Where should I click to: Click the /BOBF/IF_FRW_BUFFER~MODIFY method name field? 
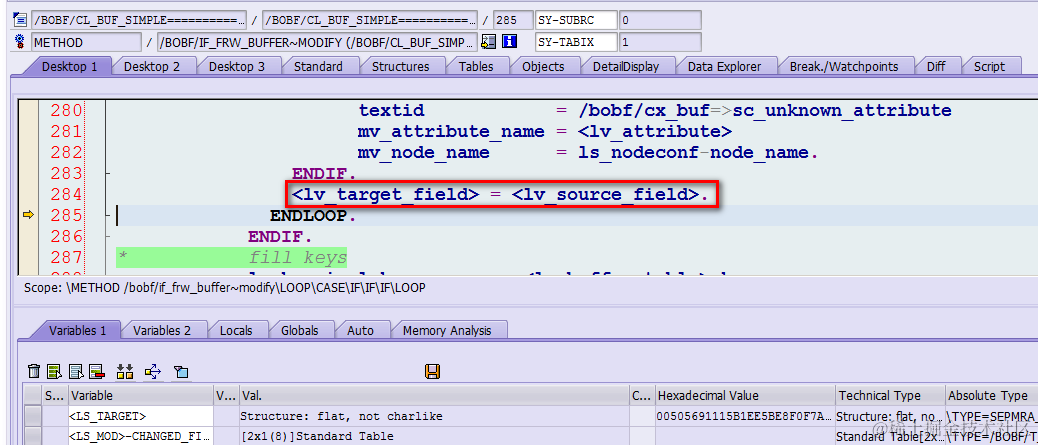click(x=317, y=42)
